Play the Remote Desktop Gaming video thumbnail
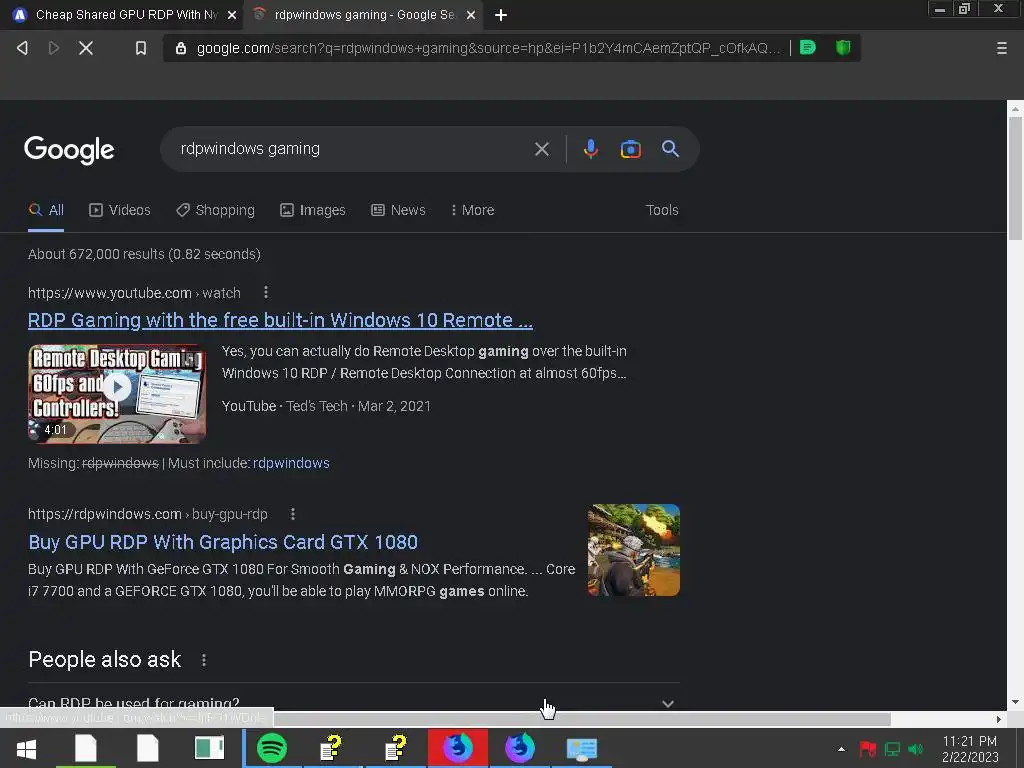 pos(117,394)
